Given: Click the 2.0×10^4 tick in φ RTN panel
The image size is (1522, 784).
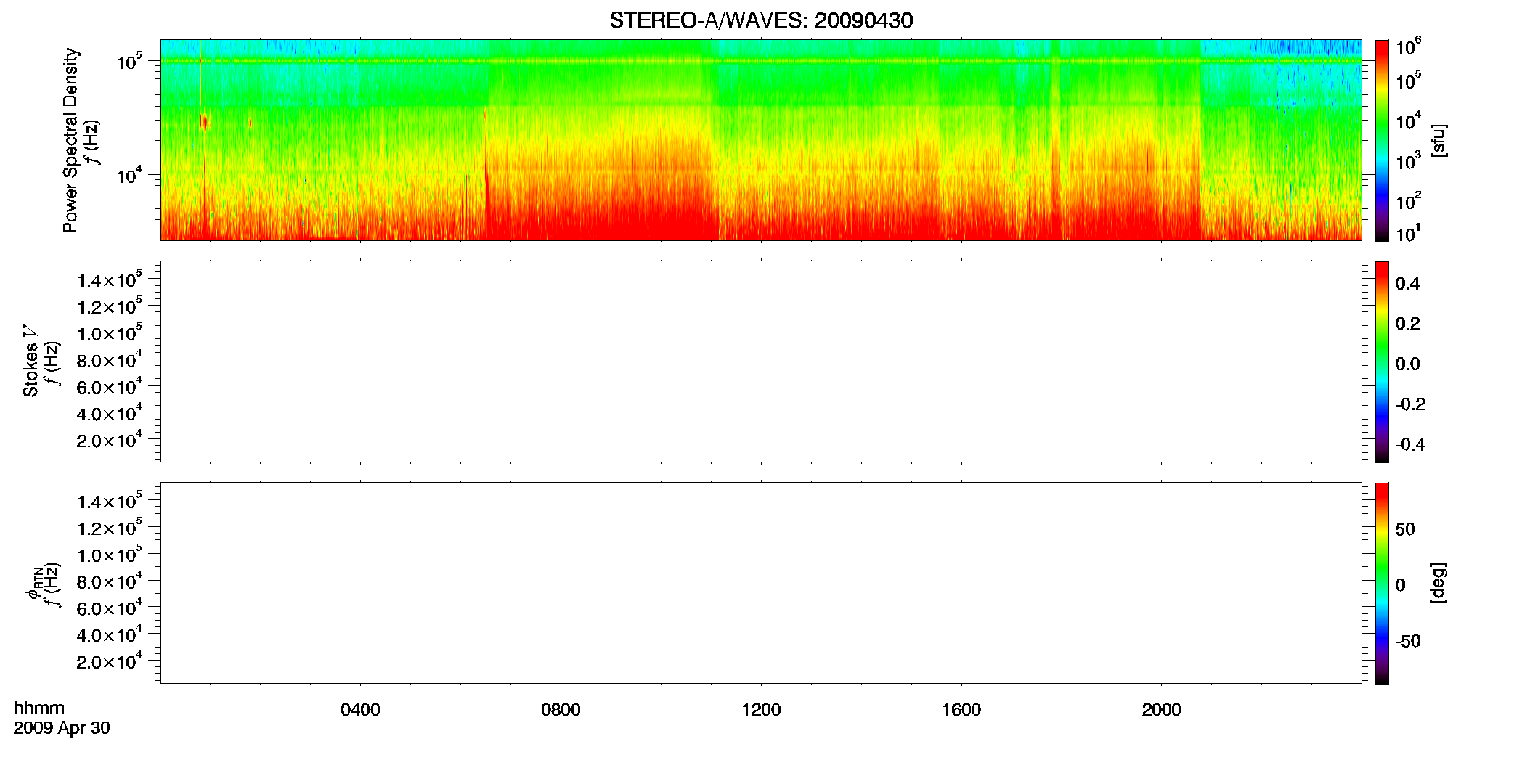Looking at the screenshot, I should pos(109,662).
